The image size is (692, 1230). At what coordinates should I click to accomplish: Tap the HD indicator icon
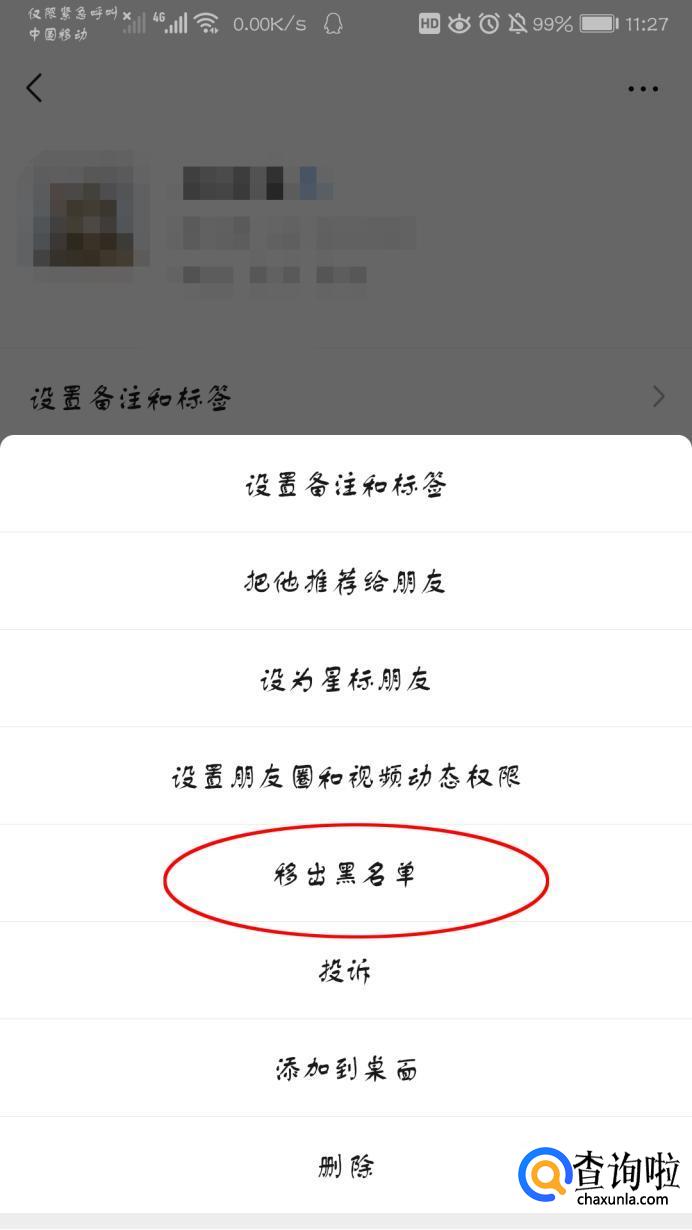pos(429,23)
